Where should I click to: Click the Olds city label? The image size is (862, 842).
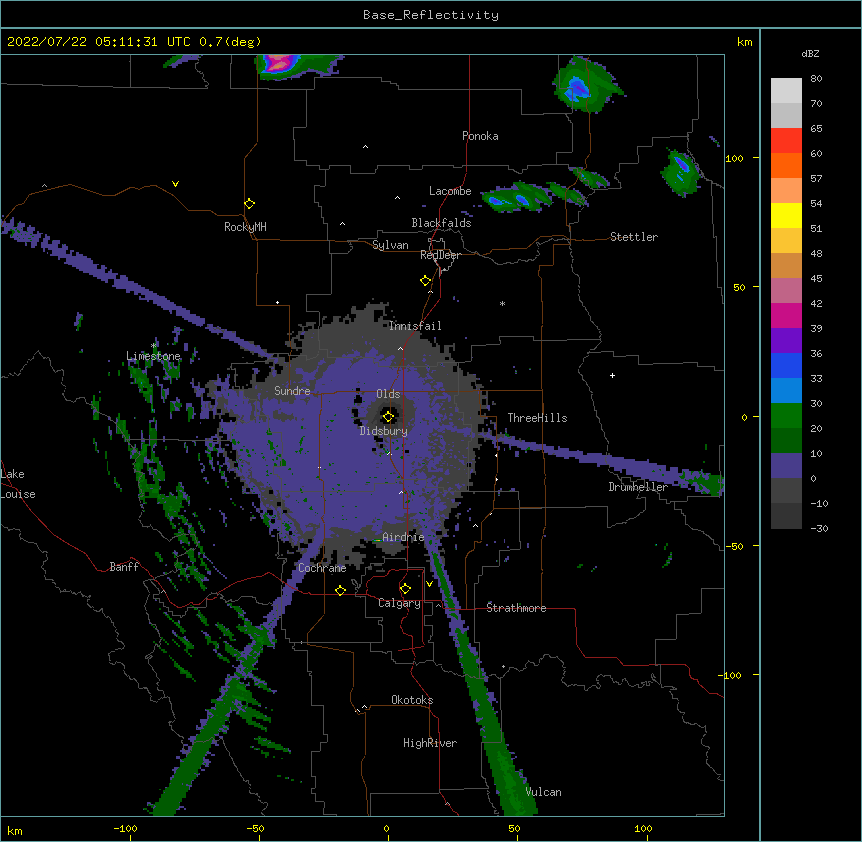pos(388,394)
